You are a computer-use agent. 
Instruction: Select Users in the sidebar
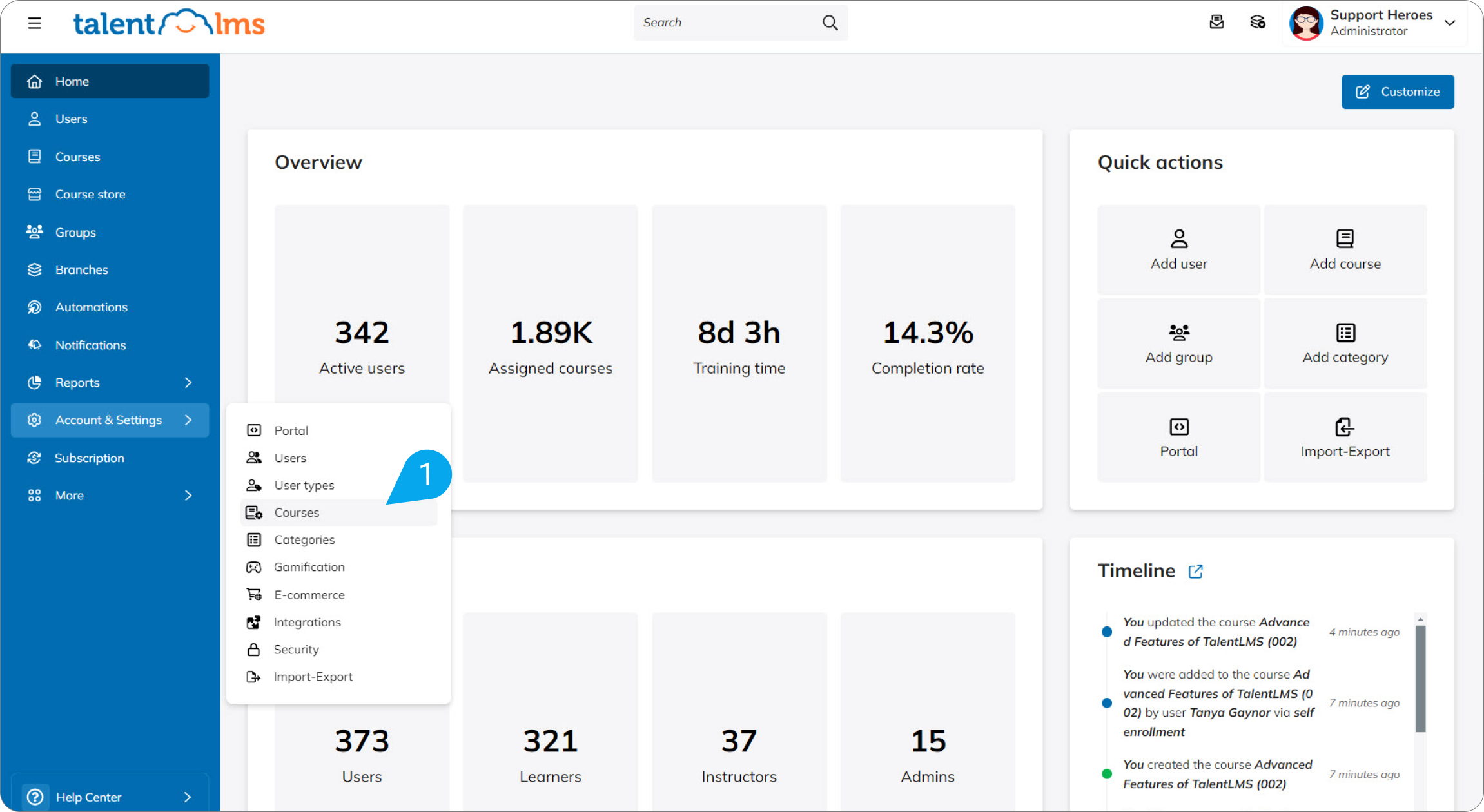(x=110, y=119)
